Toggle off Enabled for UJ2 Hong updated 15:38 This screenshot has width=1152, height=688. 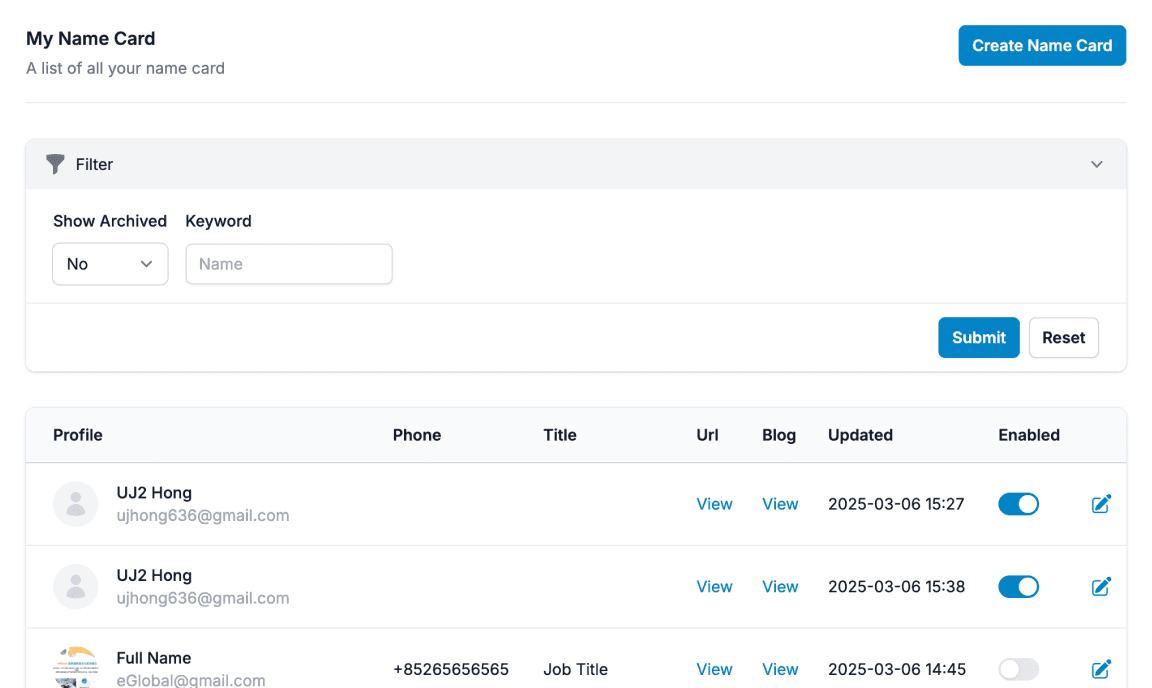tap(1018, 587)
